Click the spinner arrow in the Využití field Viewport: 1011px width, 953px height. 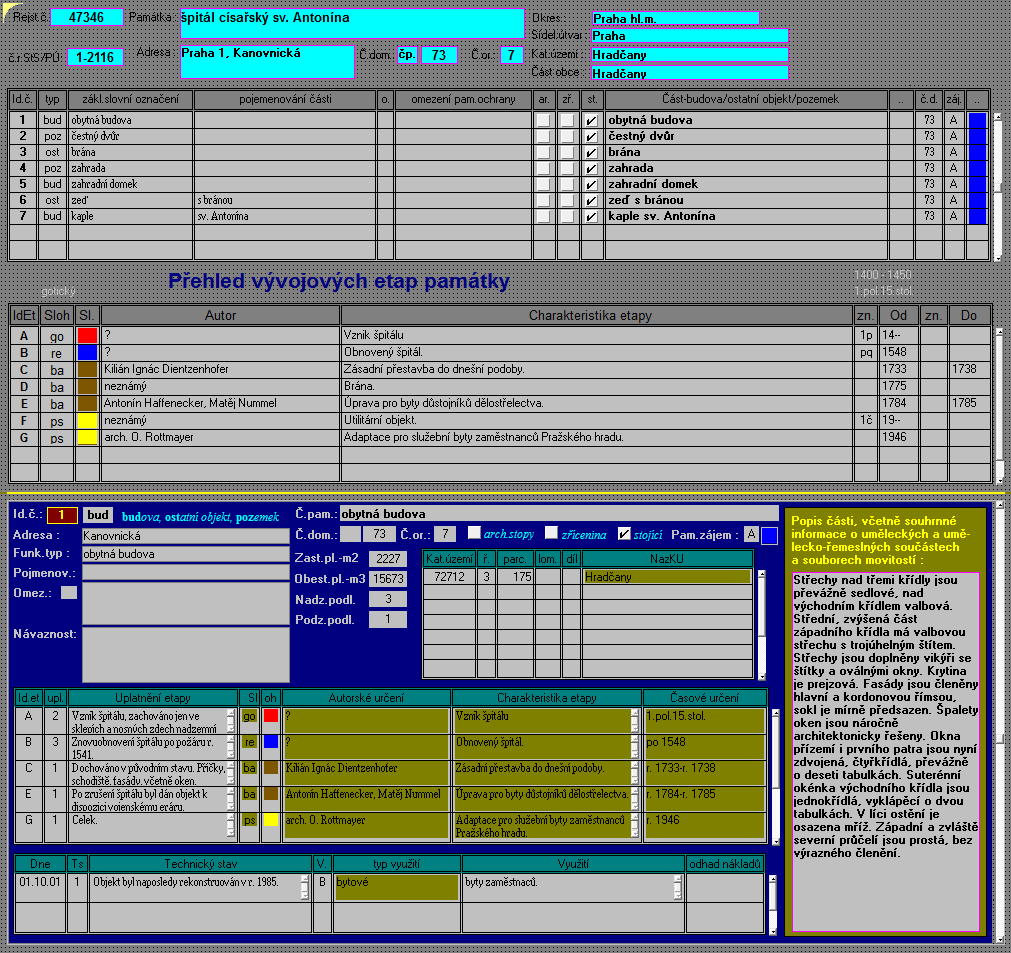[677, 887]
